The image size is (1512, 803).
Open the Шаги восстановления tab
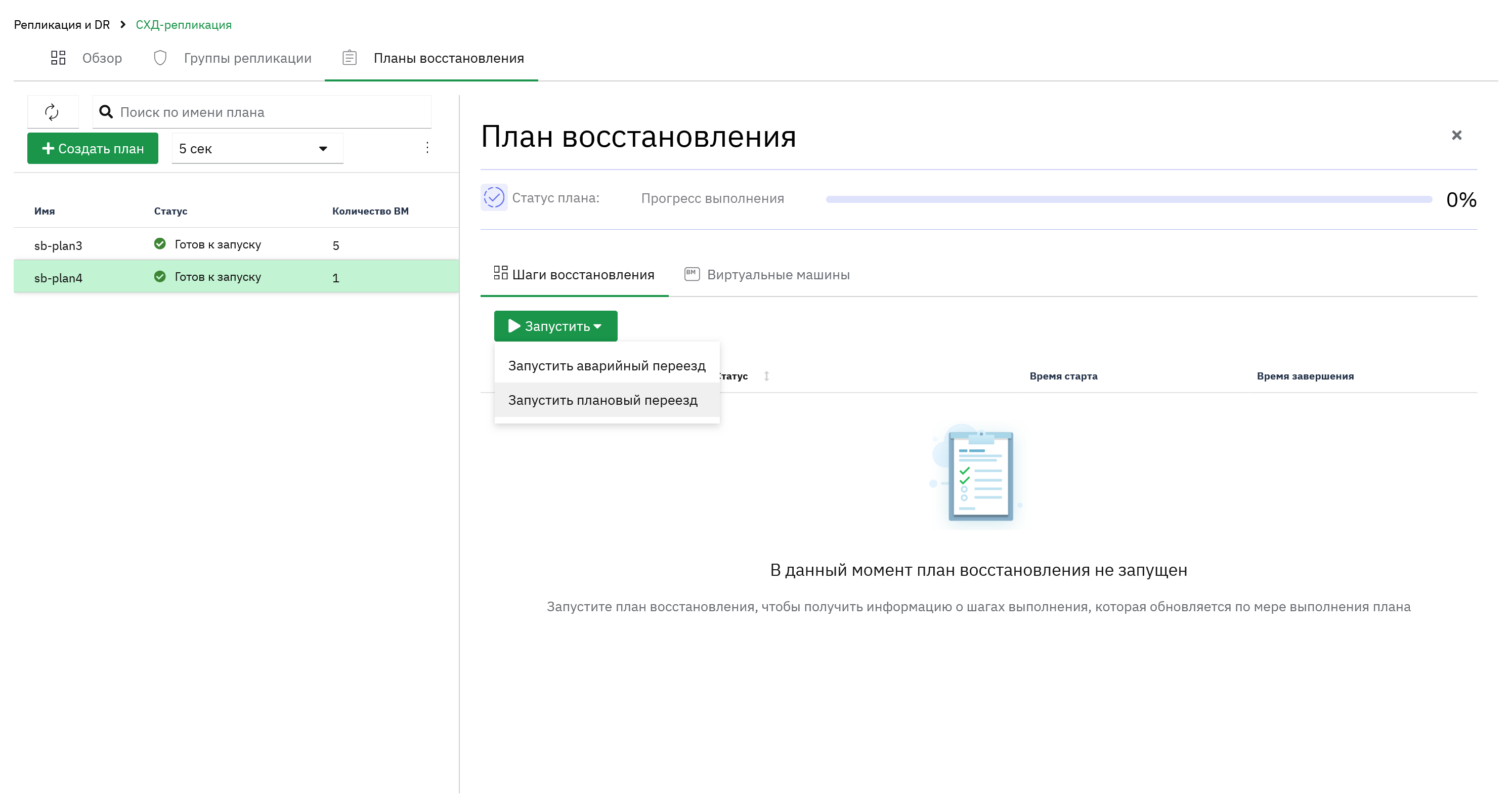pyautogui.click(x=575, y=275)
